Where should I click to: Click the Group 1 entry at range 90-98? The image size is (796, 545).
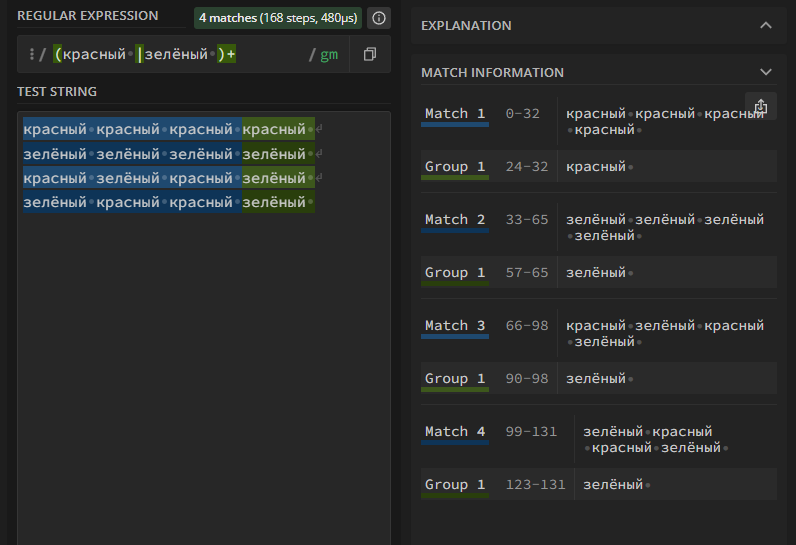point(454,379)
